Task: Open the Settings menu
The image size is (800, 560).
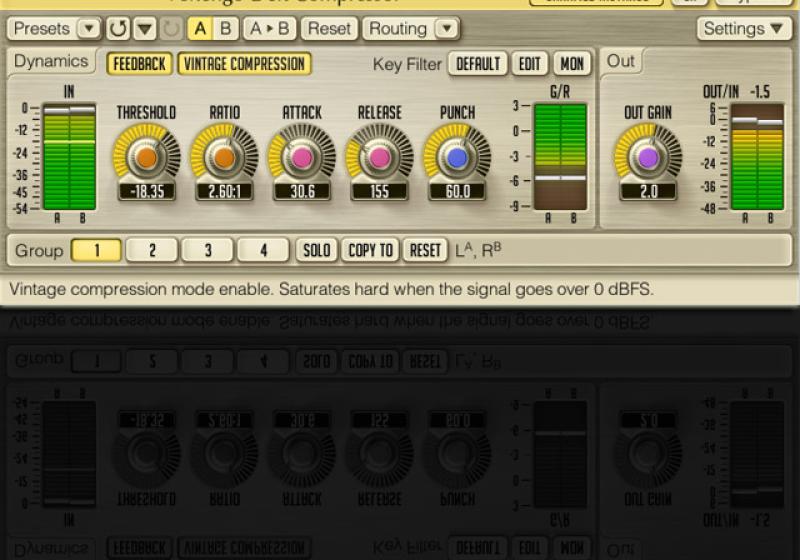Action: click(744, 29)
